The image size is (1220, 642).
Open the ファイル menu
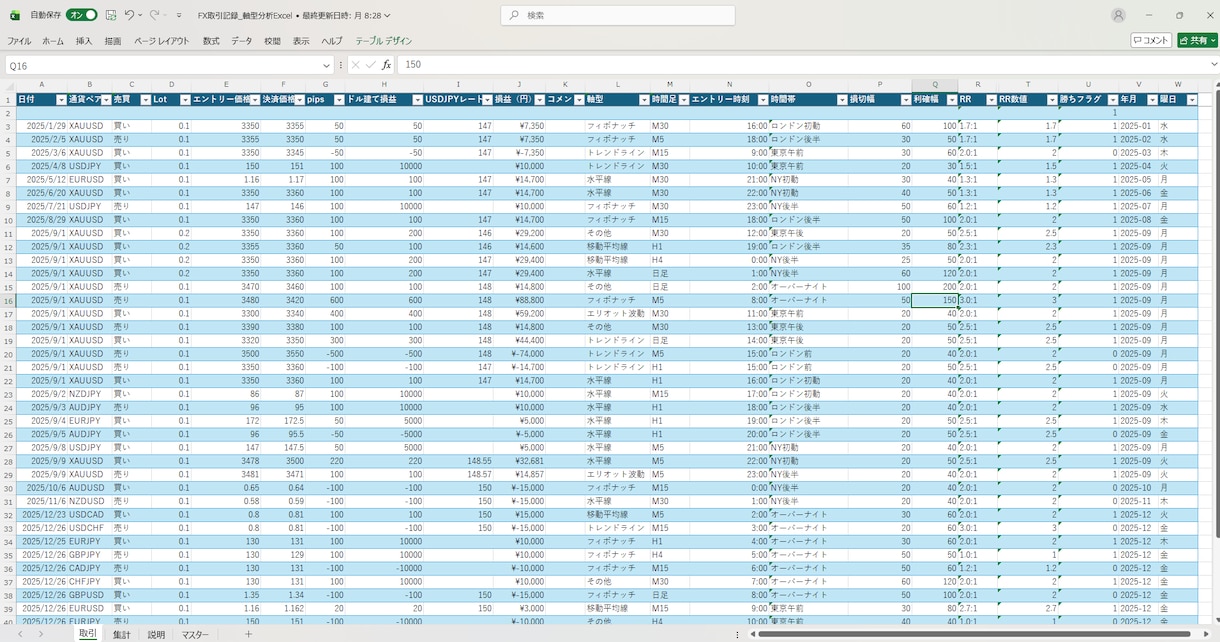click(x=19, y=41)
